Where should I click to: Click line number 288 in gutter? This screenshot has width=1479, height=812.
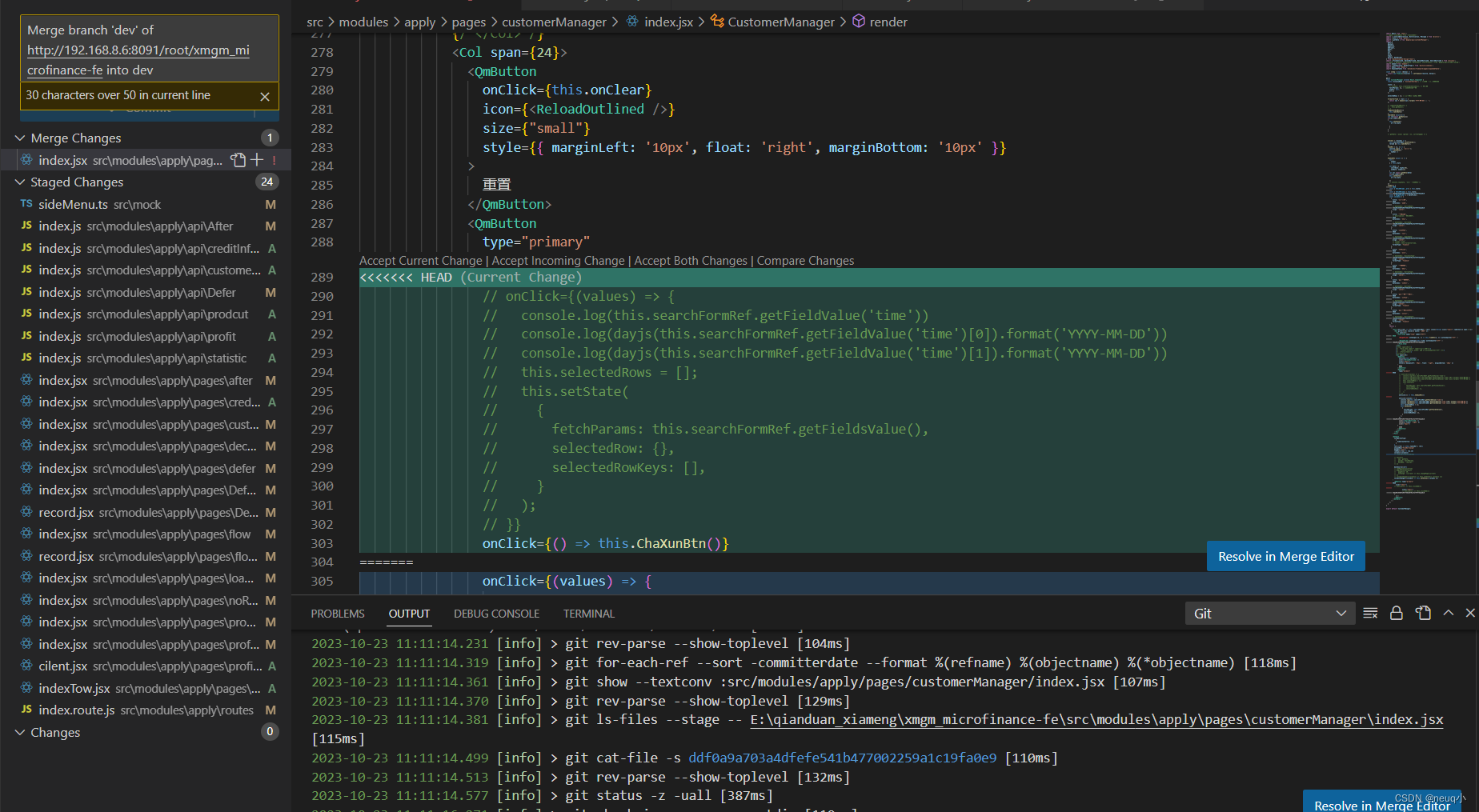(322, 242)
